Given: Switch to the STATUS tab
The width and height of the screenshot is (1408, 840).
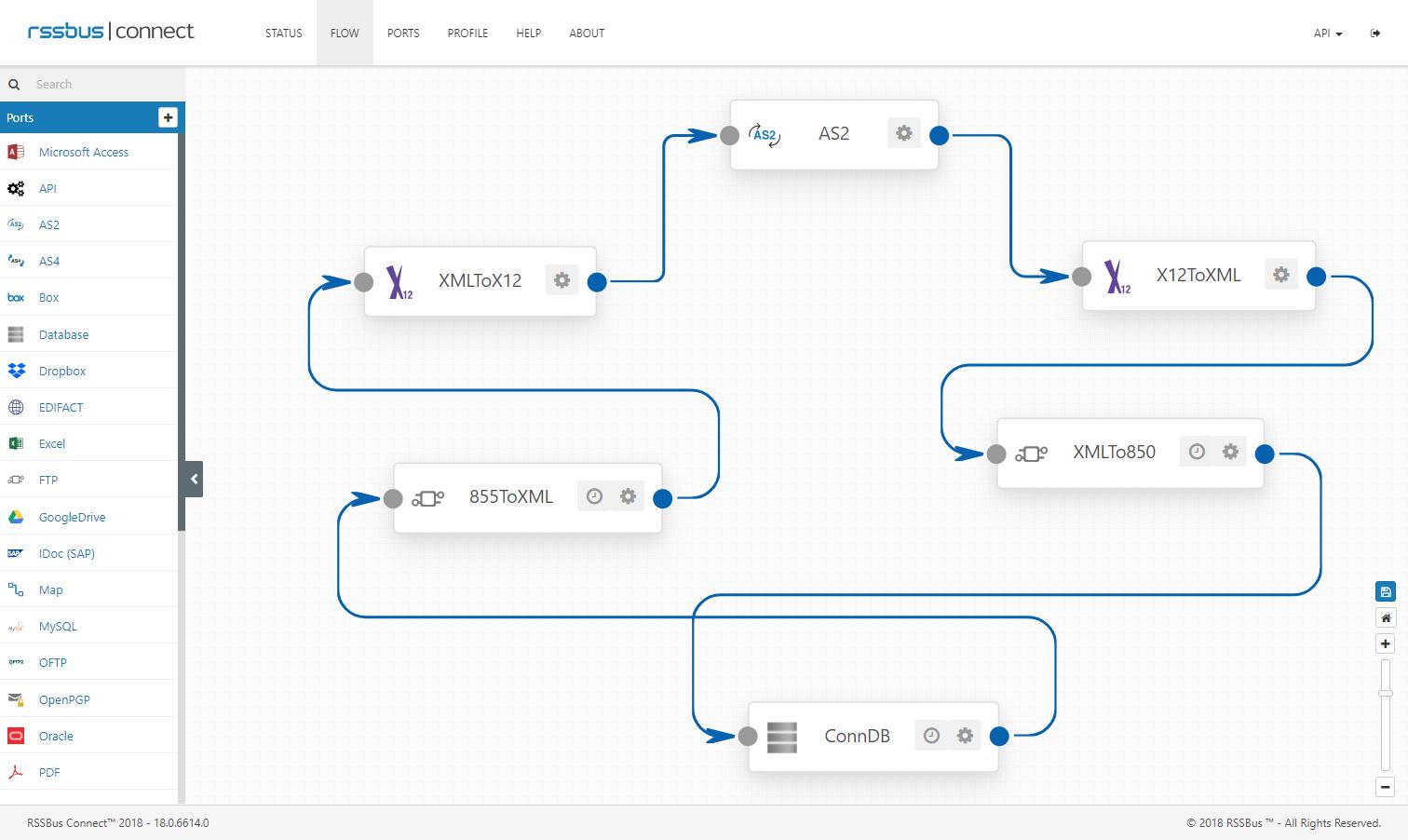Looking at the screenshot, I should [x=283, y=34].
